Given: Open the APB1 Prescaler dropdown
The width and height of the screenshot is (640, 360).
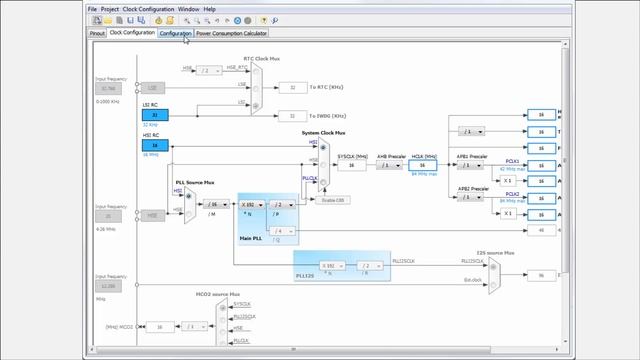Looking at the screenshot, I should [471, 165].
